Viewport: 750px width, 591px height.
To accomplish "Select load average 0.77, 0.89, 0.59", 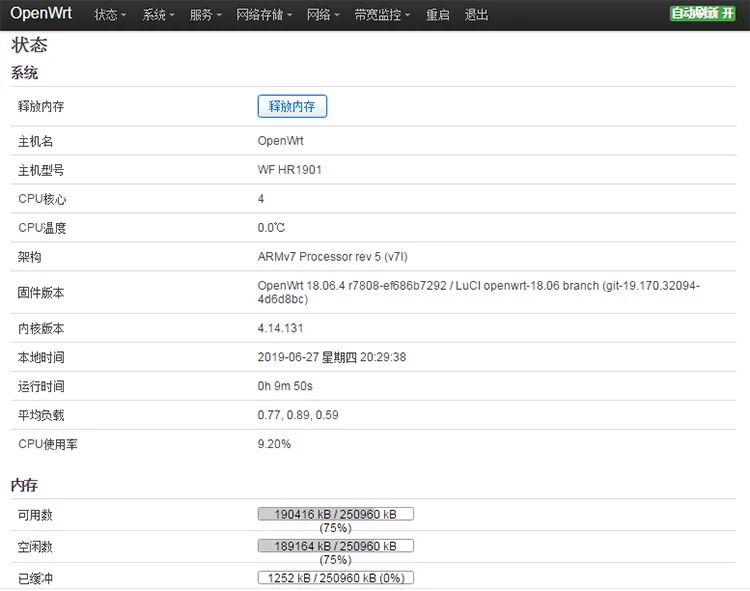I will pos(298,415).
